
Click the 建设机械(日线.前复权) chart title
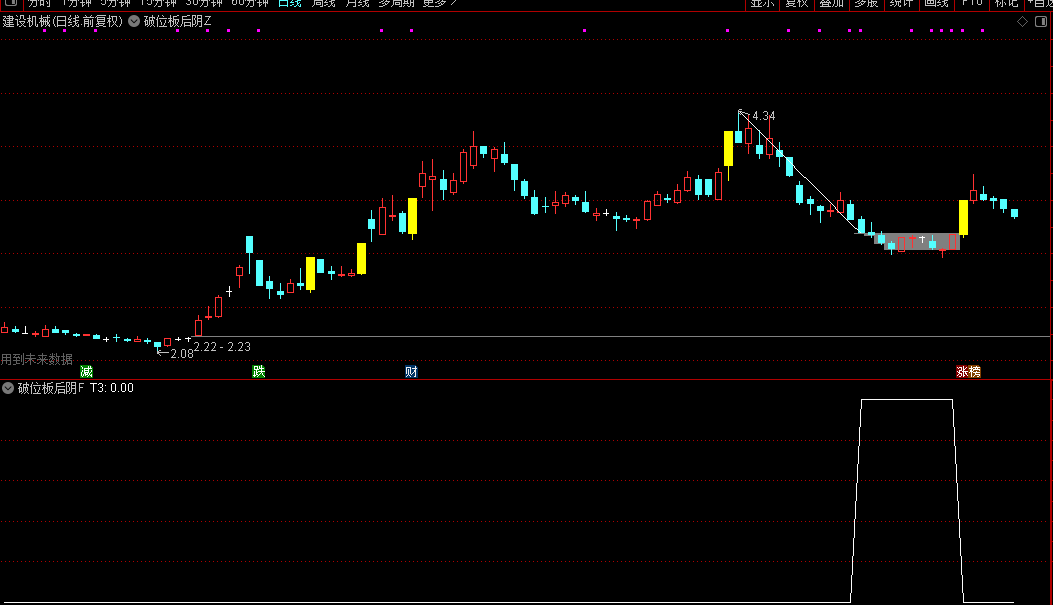click(62, 21)
